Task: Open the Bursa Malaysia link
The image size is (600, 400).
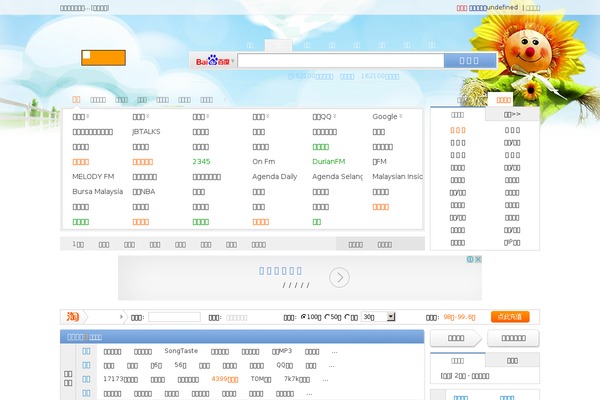Action: pyautogui.click(x=98, y=191)
